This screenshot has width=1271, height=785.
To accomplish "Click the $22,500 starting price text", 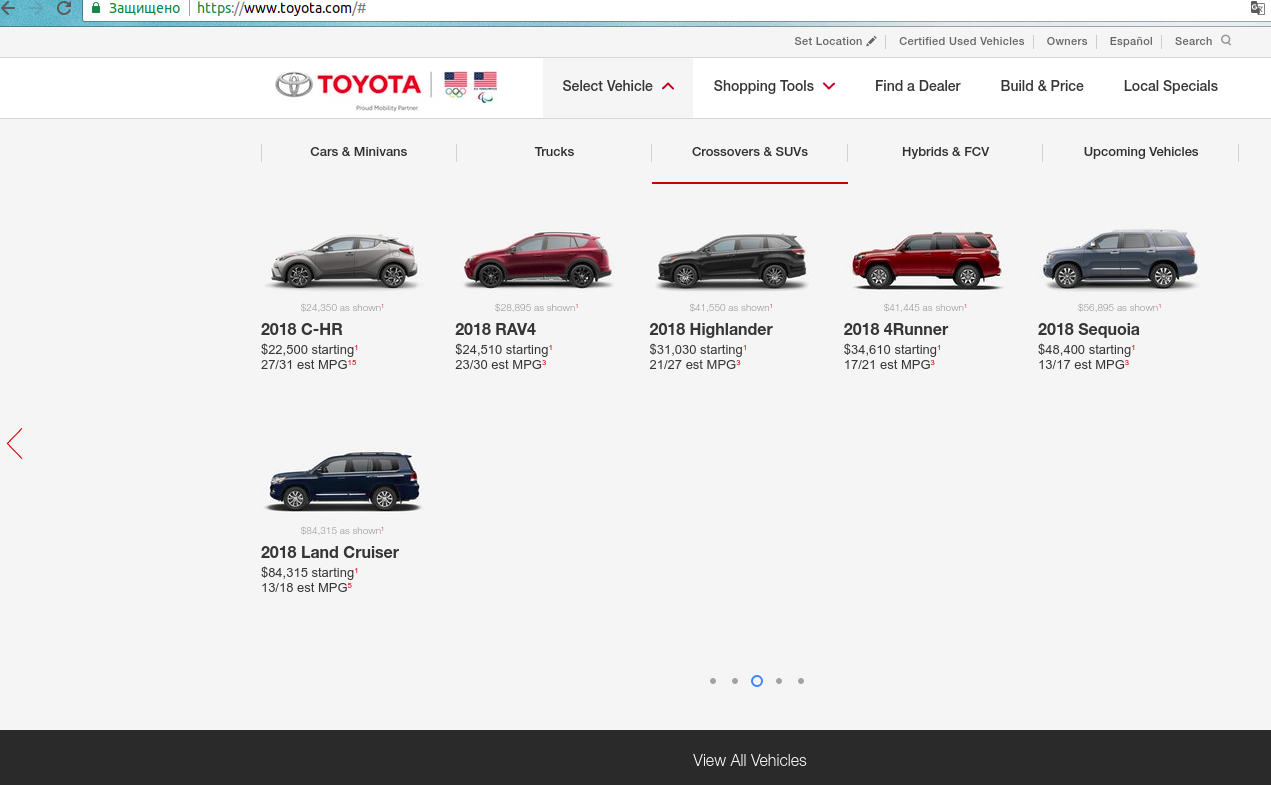I will (308, 350).
